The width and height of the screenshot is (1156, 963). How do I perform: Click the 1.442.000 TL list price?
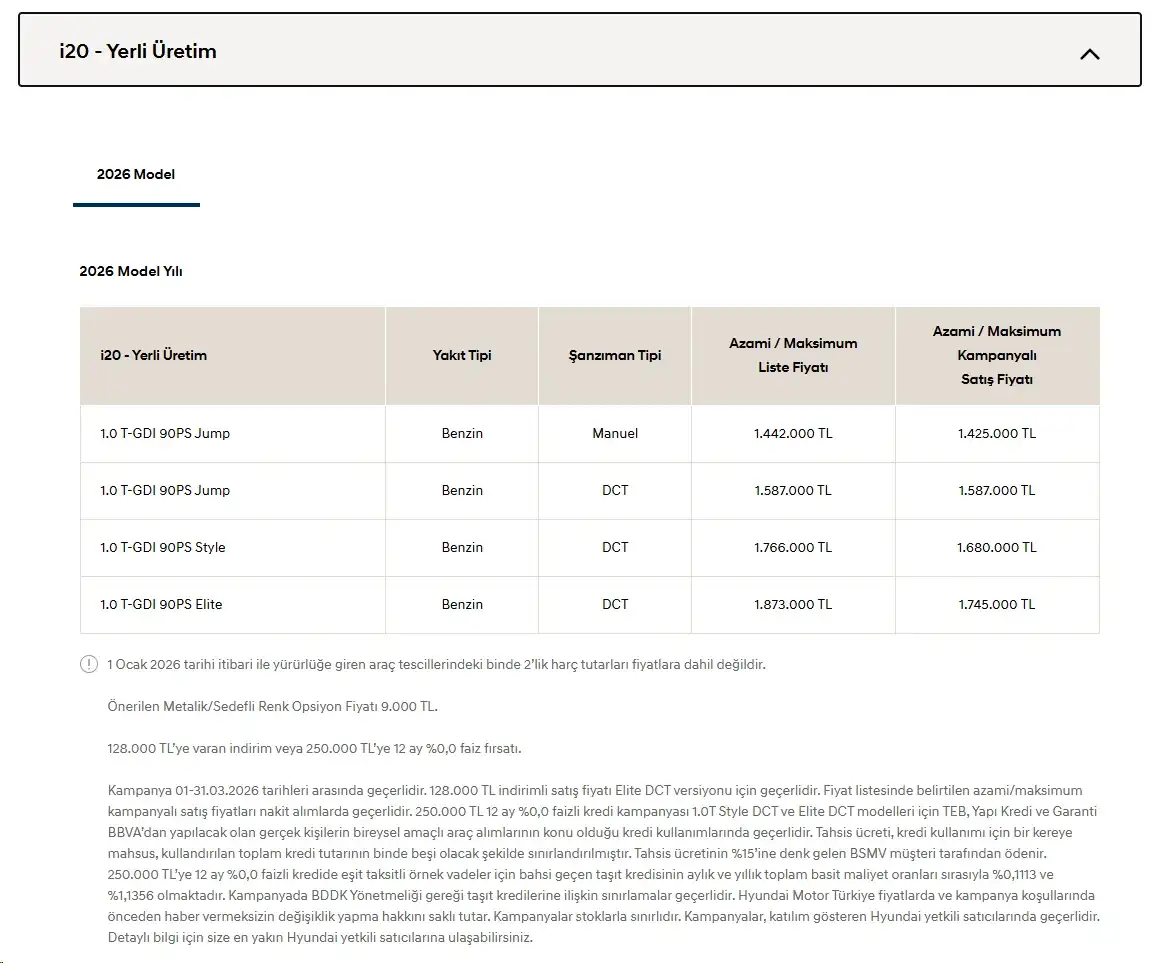[x=793, y=434]
